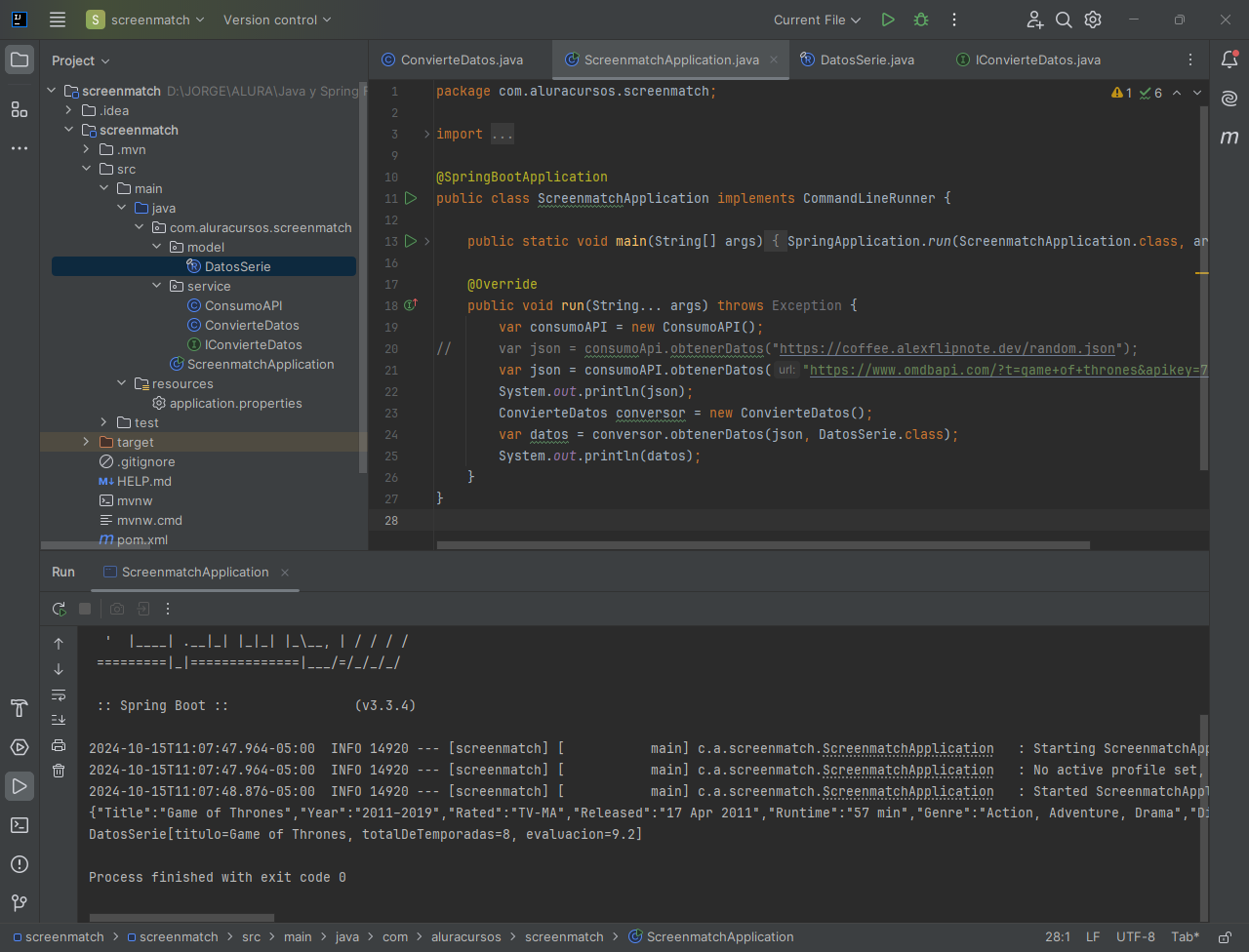Toggle soft-wrap in the console
This screenshot has width=1249, height=952.
[x=59, y=694]
